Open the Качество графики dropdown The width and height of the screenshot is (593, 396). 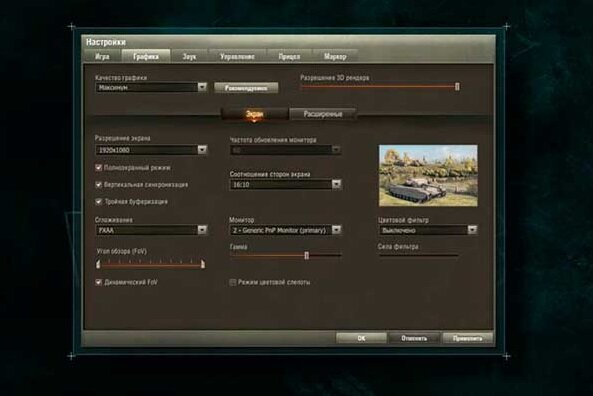pos(151,88)
